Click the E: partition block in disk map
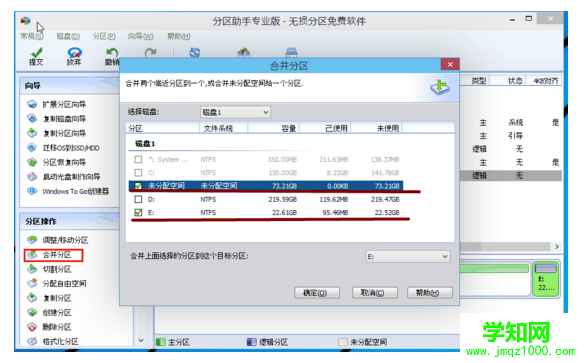The image size is (587, 363). point(546,279)
